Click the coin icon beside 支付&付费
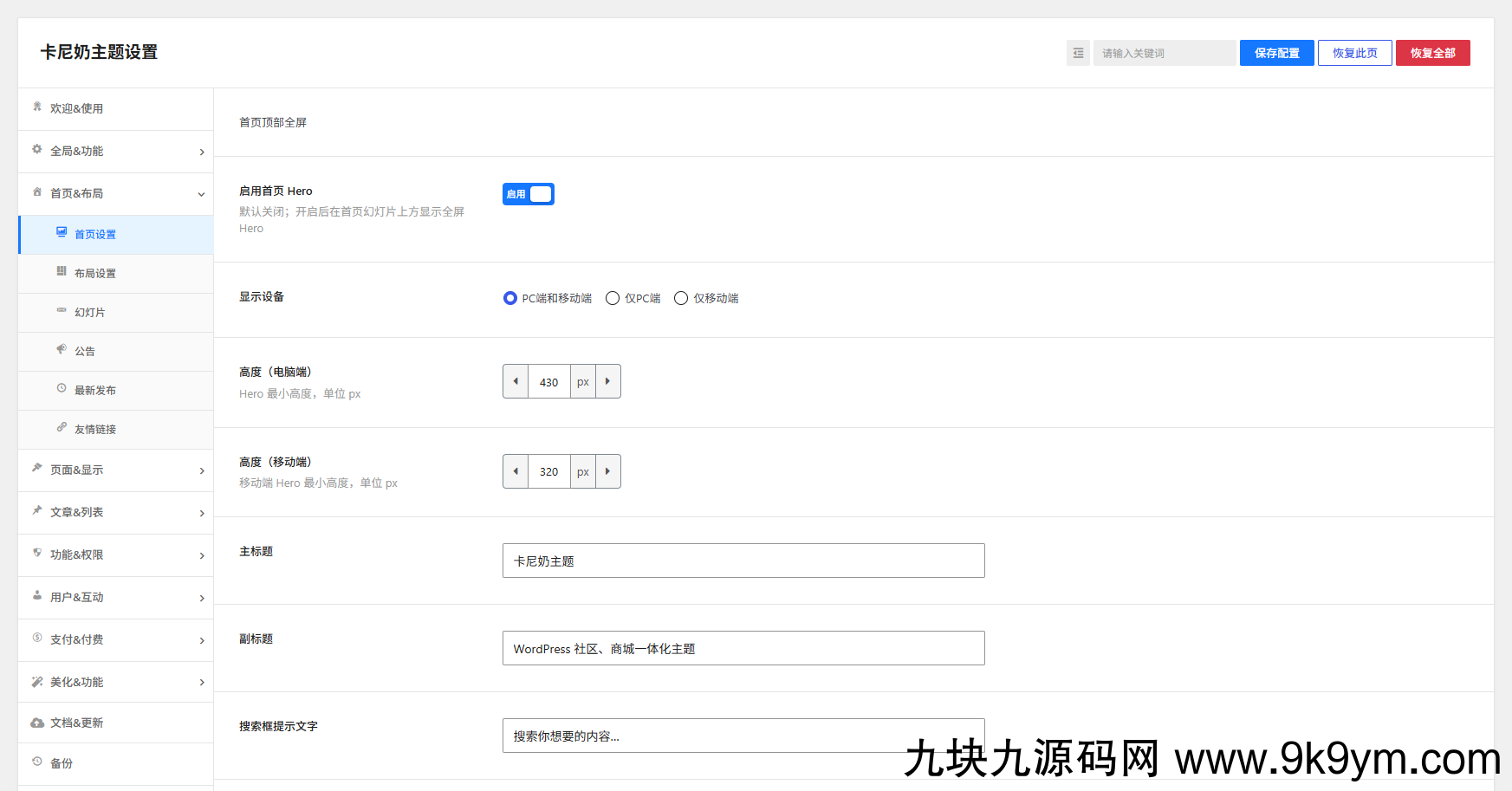This screenshot has height=791, width=1512. pos(37,638)
